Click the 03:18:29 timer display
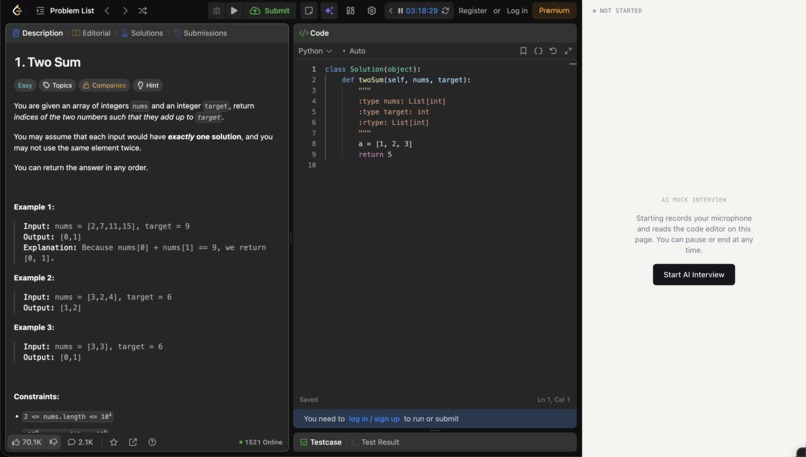 pyautogui.click(x=422, y=10)
